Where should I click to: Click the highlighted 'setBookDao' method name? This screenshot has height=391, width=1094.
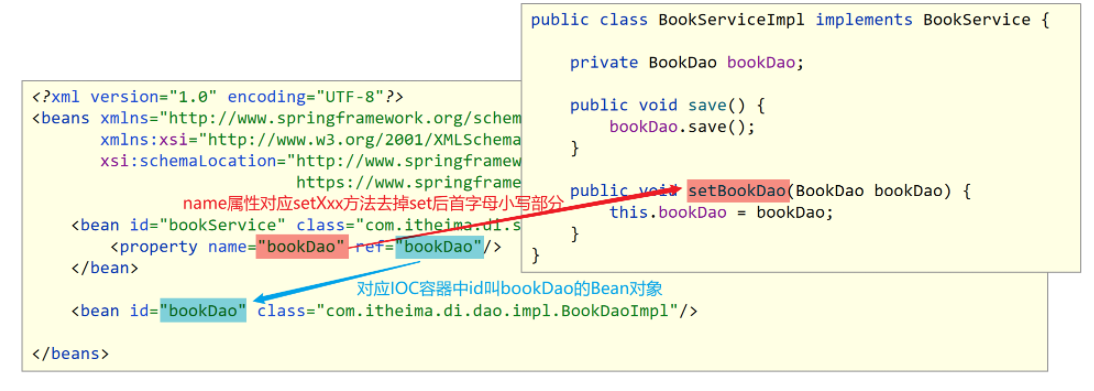[737, 191]
